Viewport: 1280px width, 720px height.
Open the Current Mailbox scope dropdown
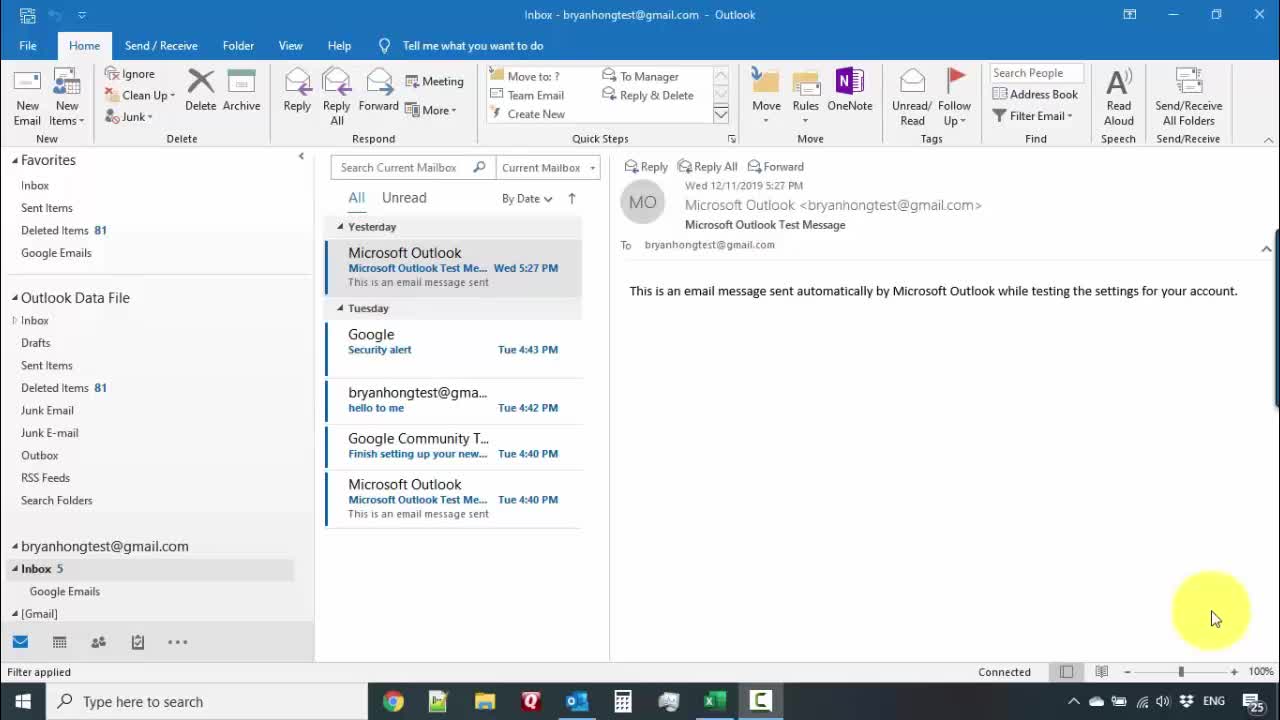[548, 168]
